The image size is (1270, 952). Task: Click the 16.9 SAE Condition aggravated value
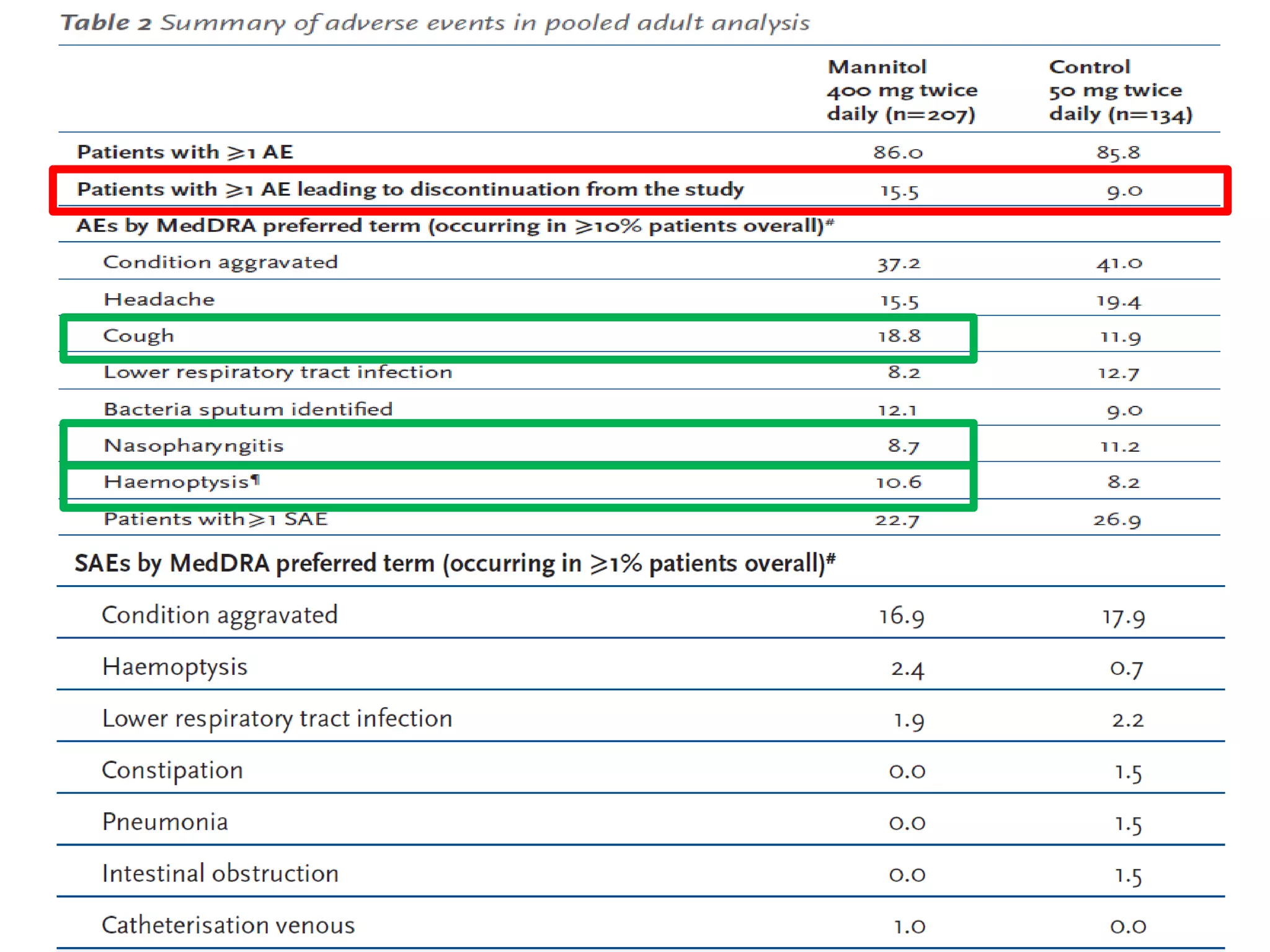901,616
